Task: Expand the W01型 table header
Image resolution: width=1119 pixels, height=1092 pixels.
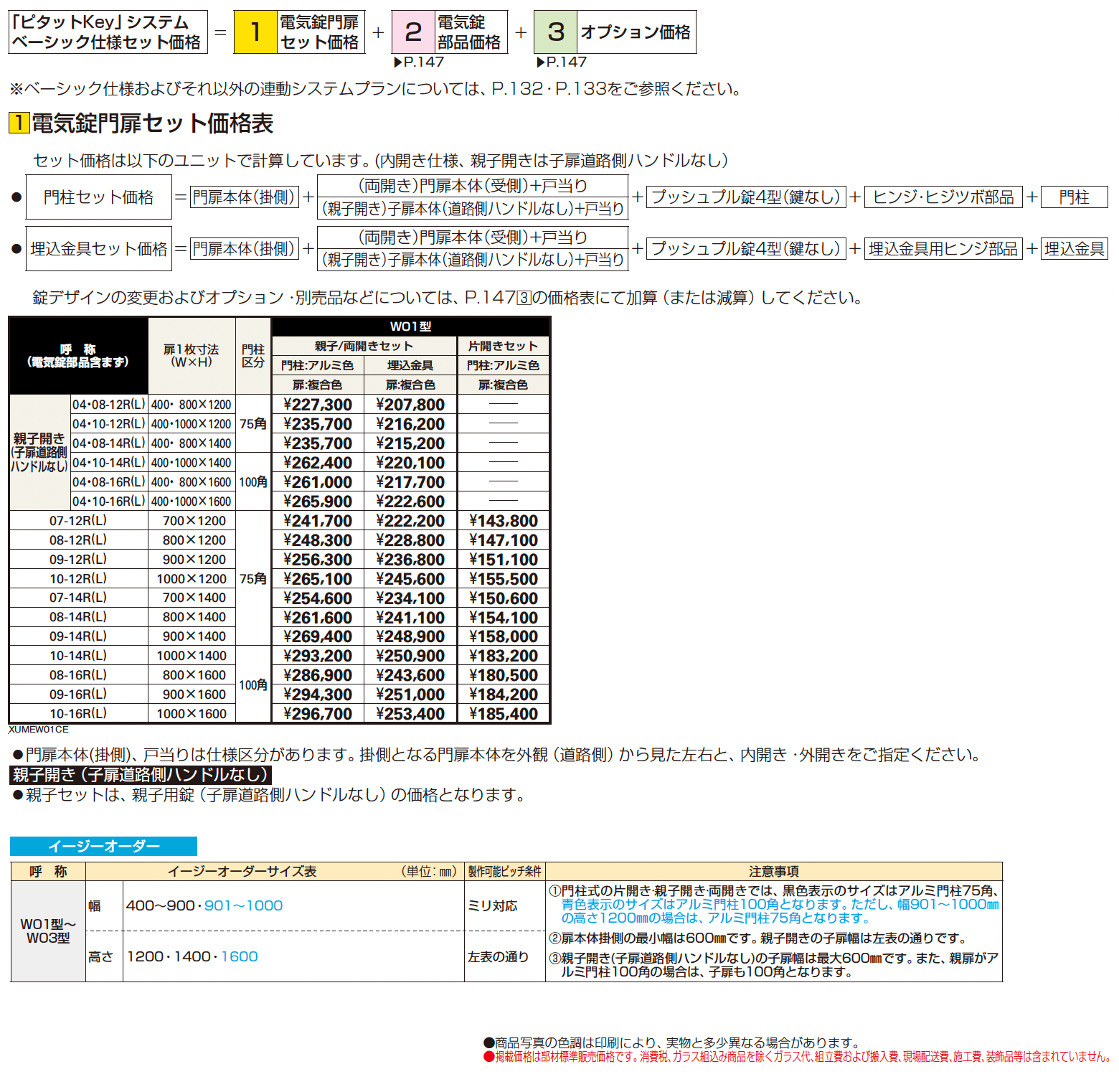Action: (x=410, y=326)
